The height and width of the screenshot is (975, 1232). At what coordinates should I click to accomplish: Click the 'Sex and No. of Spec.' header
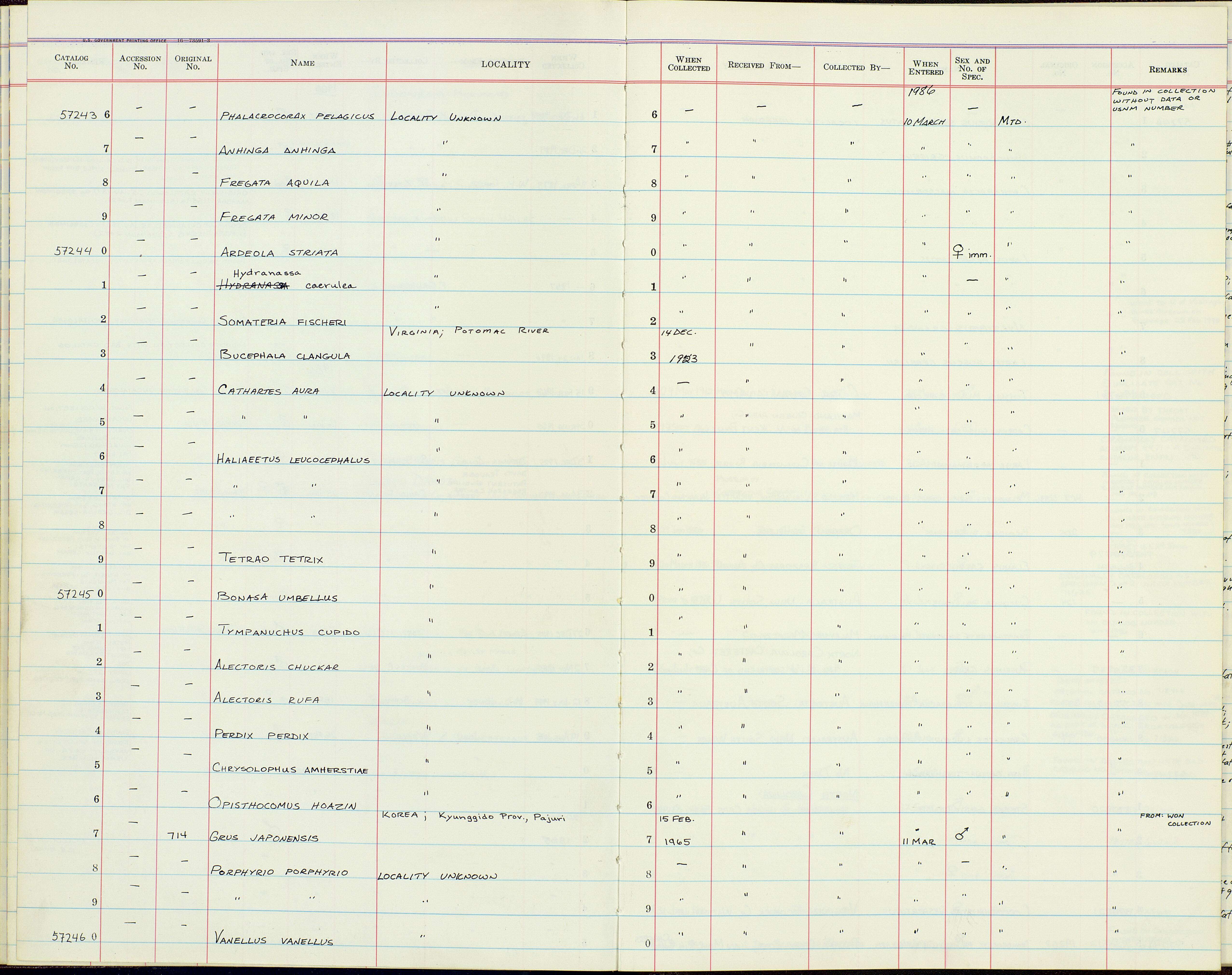(x=972, y=68)
